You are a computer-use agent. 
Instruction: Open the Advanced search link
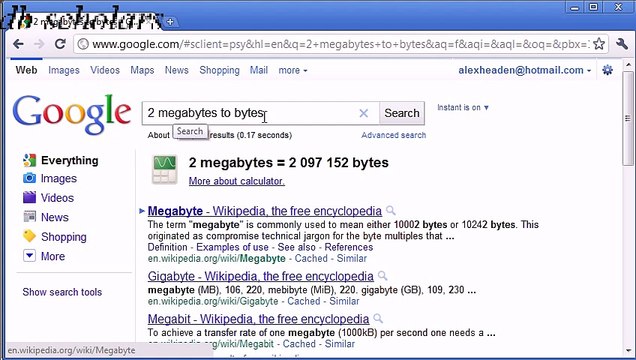click(393, 135)
